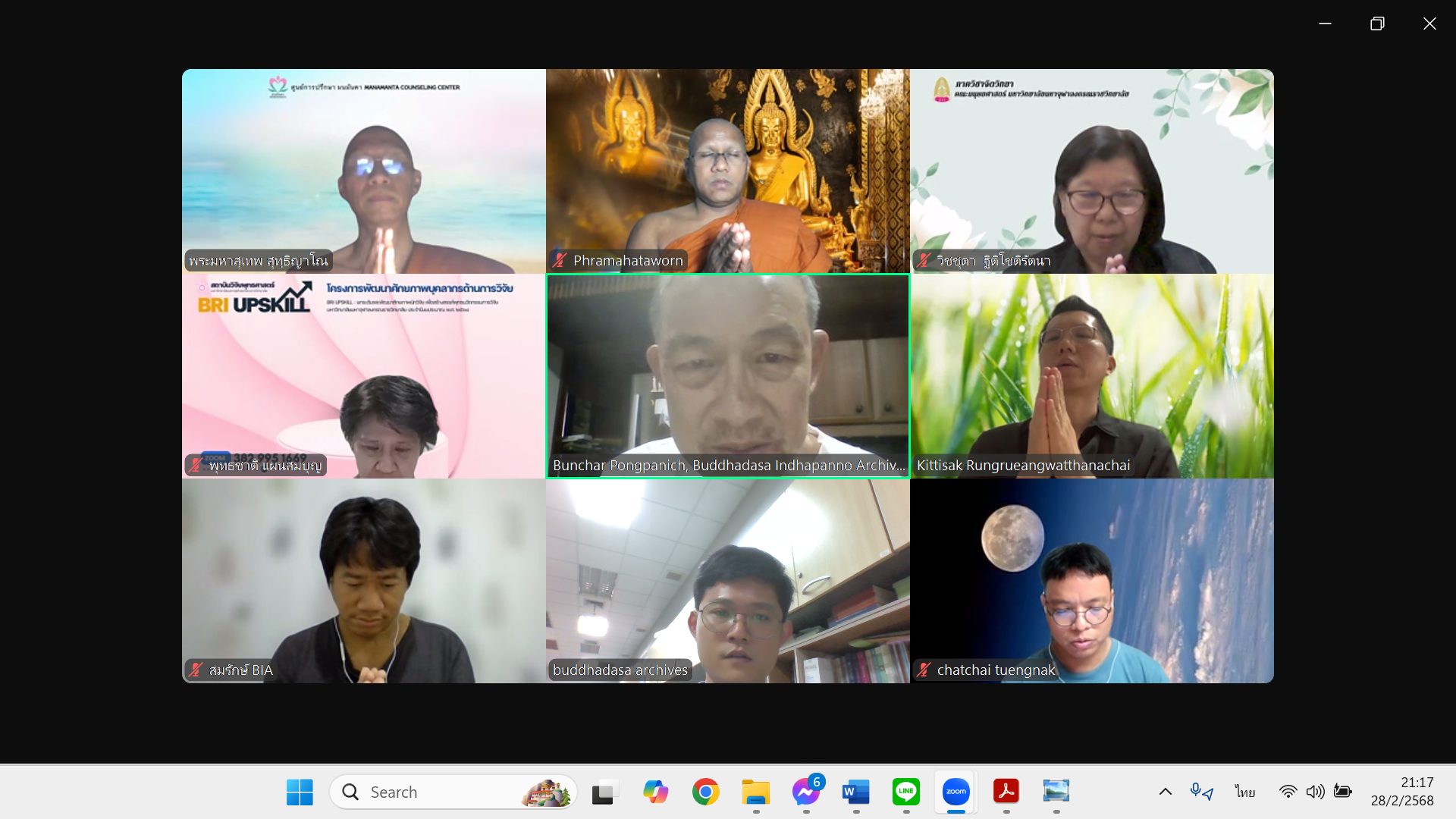Switch Thai input language indicator

tap(1244, 792)
